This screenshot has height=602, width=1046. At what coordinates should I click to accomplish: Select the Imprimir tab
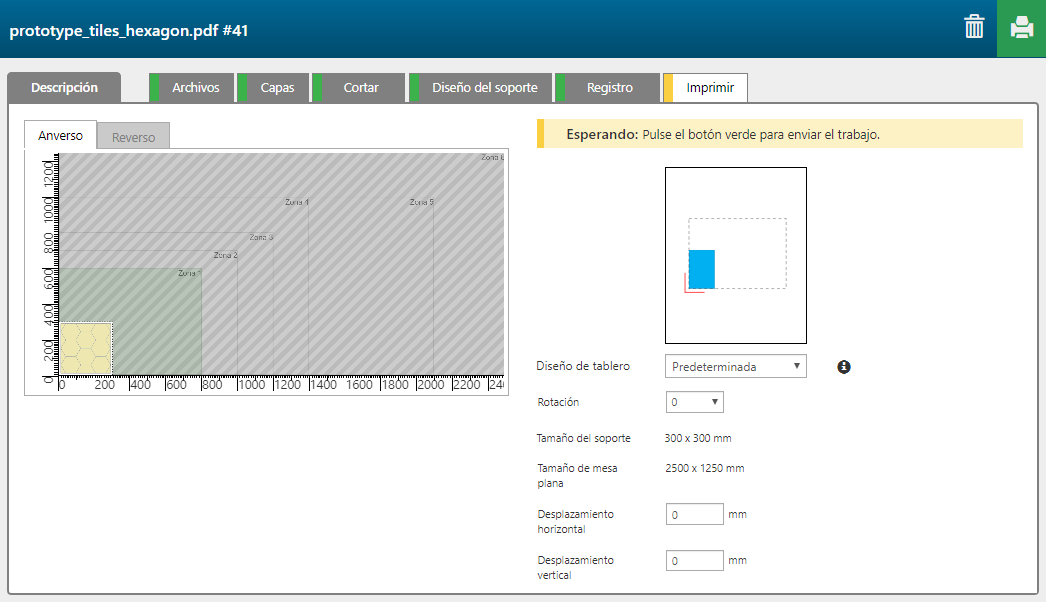tap(710, 87)
